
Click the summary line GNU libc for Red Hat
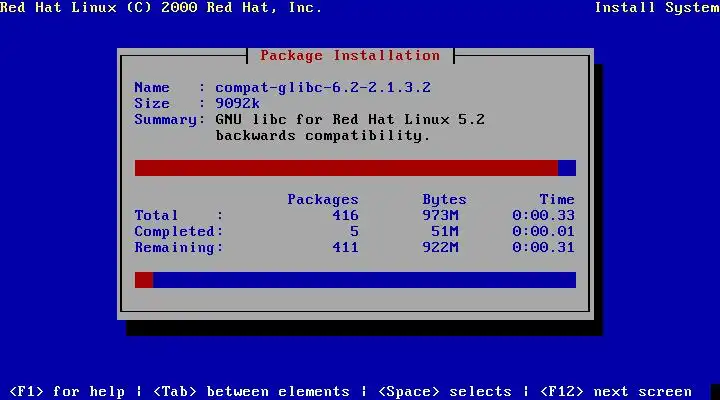pos(350,119)
